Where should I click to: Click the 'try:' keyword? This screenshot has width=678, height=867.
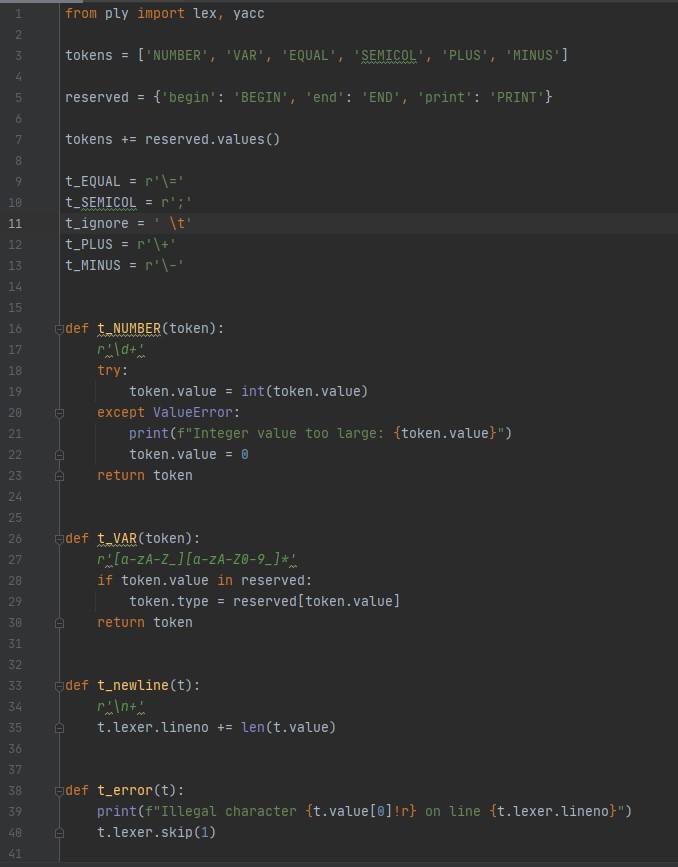[x=112, y=370]
